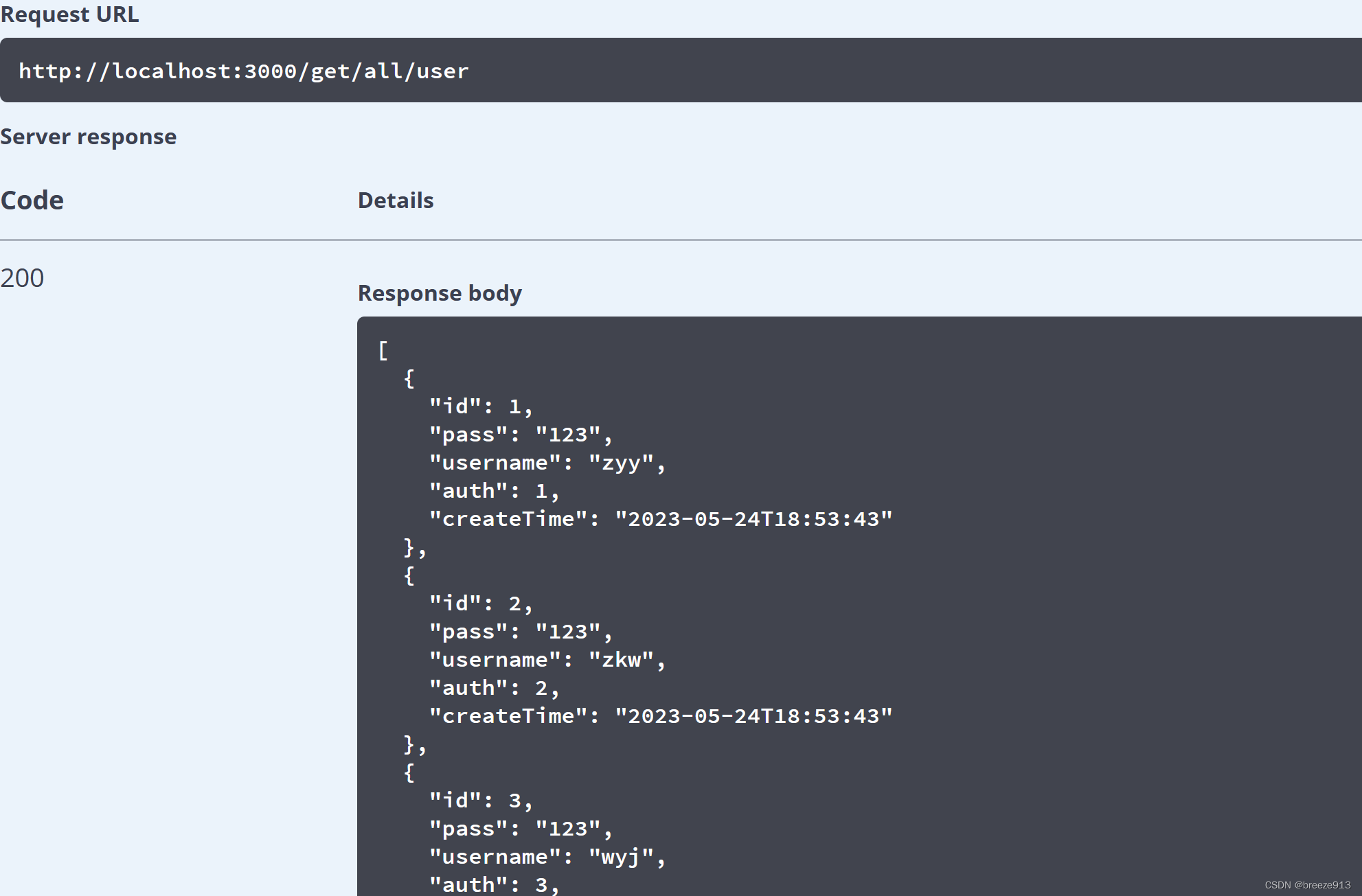
Task: Click the "auth": 2 line
Action: (494, 688)
